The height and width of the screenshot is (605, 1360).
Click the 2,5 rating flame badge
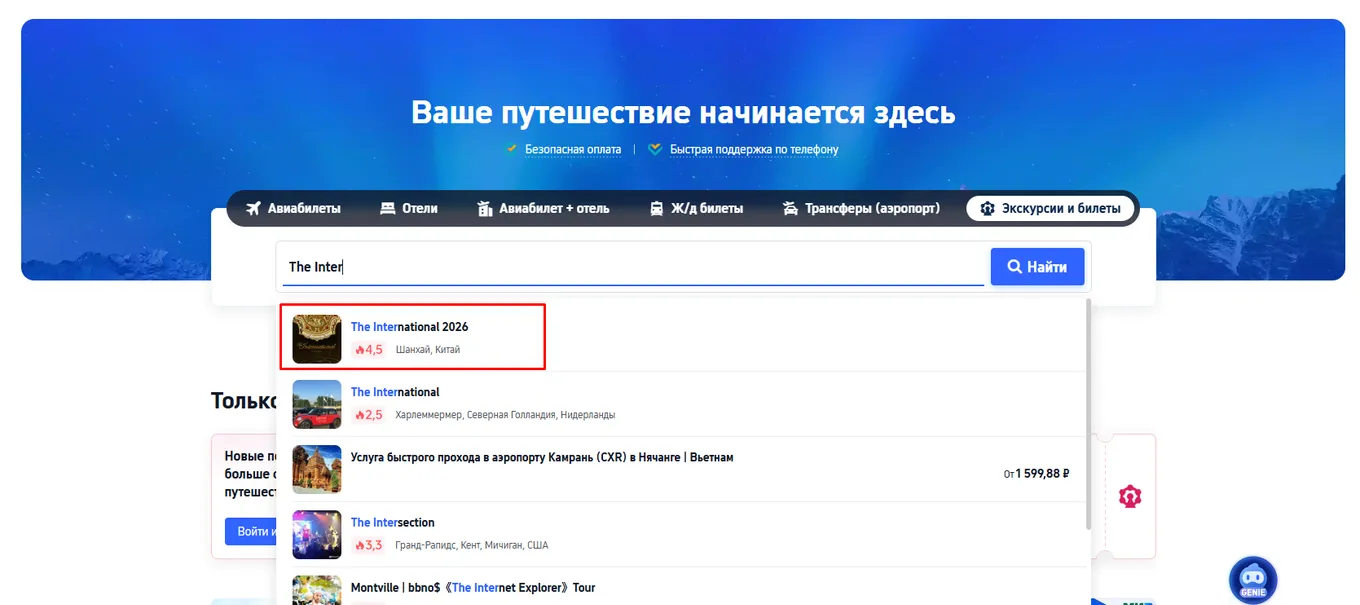point(368,414)
